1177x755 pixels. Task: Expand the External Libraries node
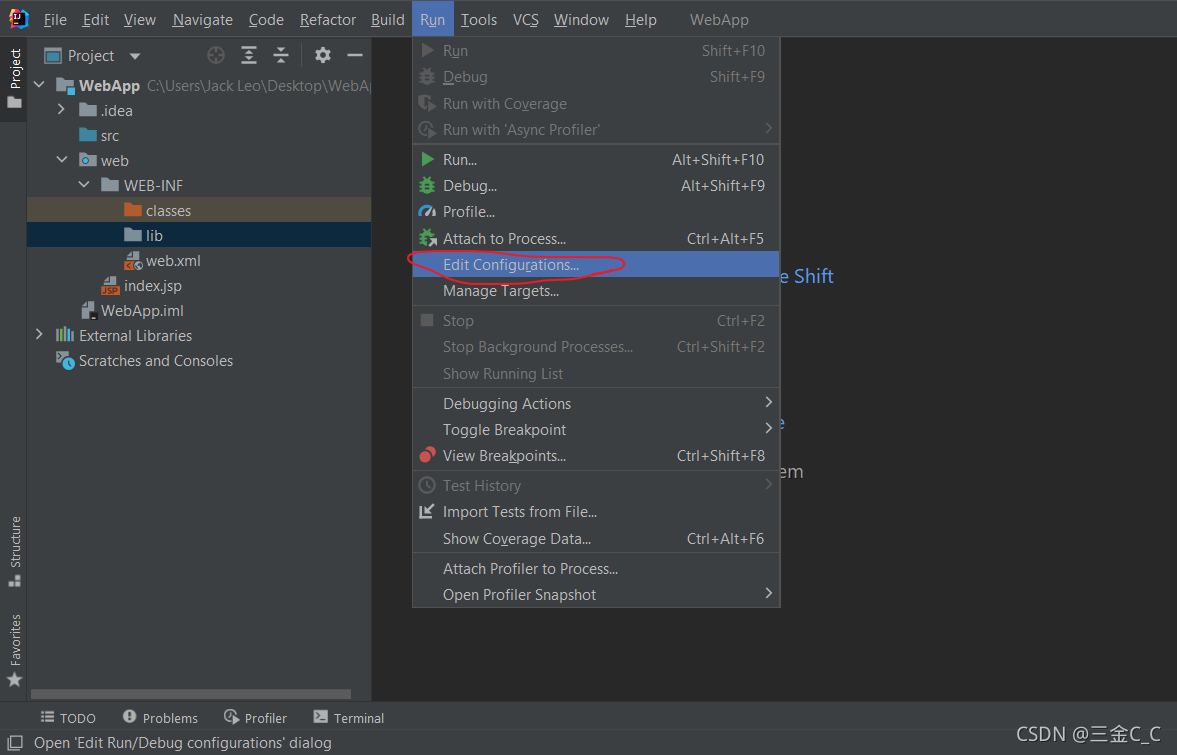click(40, 335)
